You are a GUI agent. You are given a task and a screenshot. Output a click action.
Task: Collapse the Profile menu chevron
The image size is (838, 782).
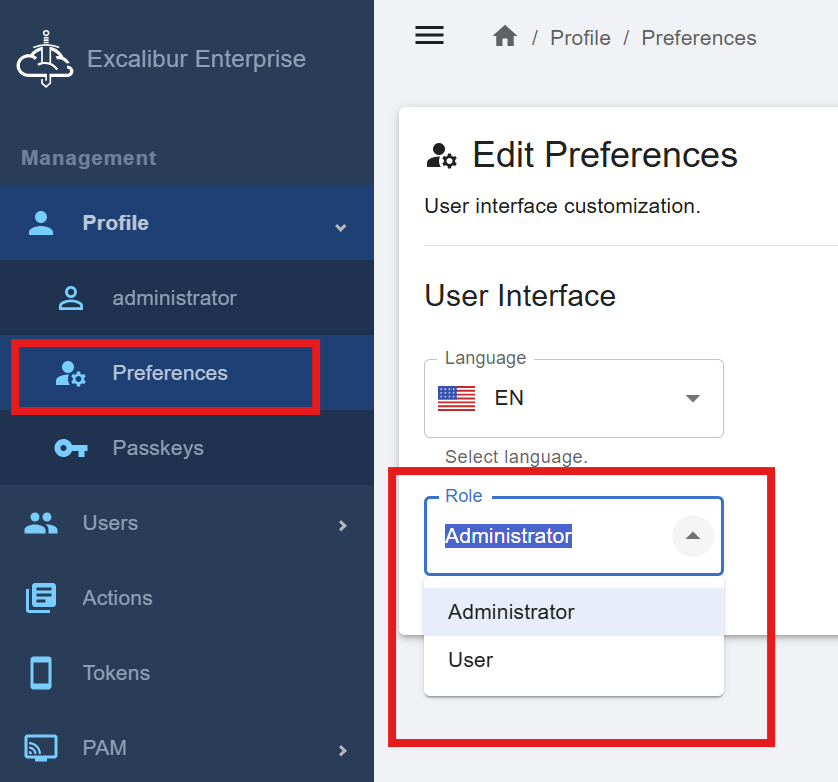[340, 228]
